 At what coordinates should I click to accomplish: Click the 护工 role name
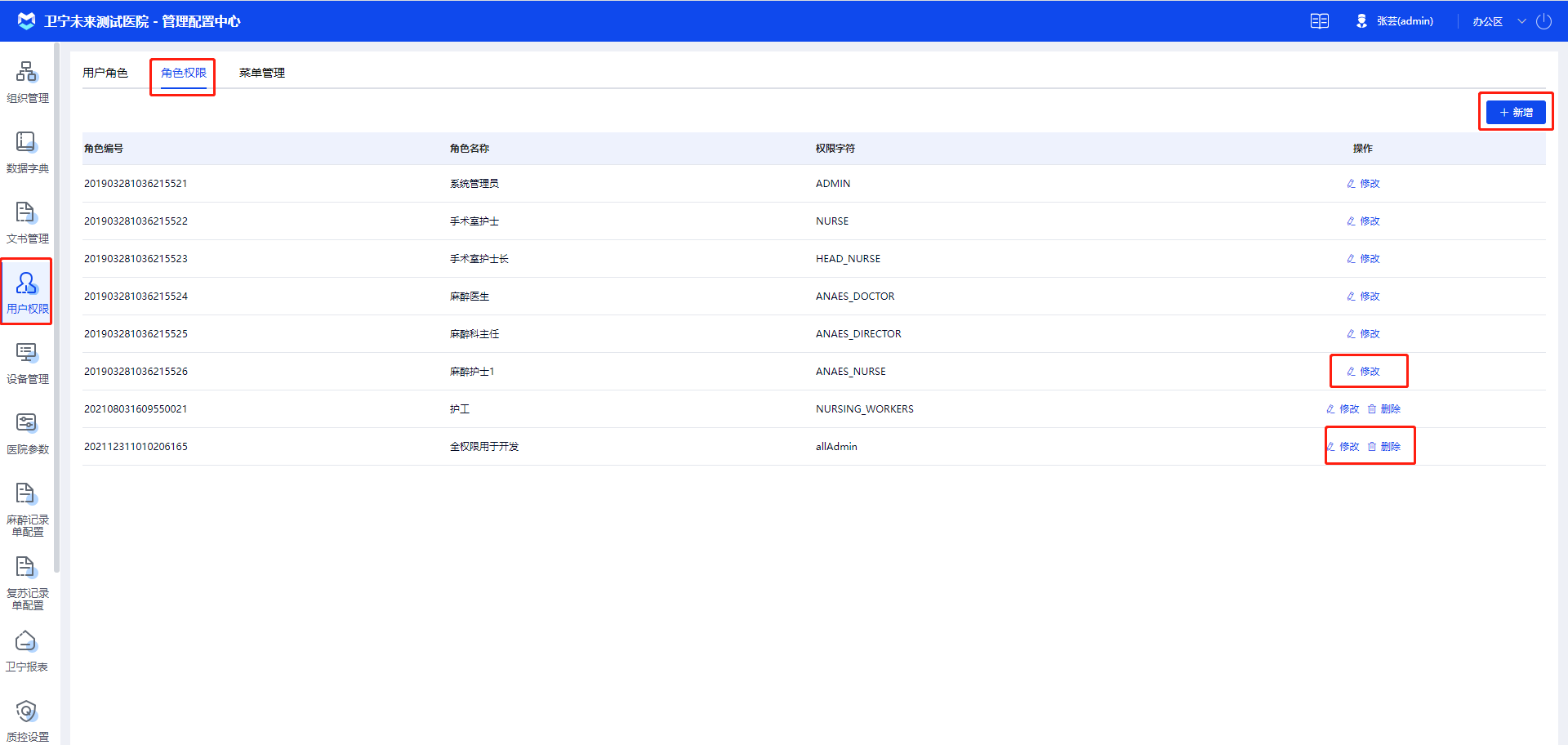pos(460,409)
